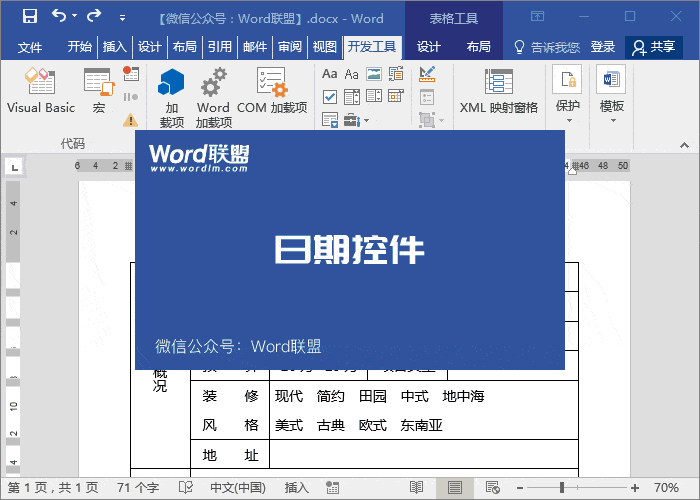Open Word 加载项 dialog
This screenshot has height=500, width=700.
(x=213, y=97)
